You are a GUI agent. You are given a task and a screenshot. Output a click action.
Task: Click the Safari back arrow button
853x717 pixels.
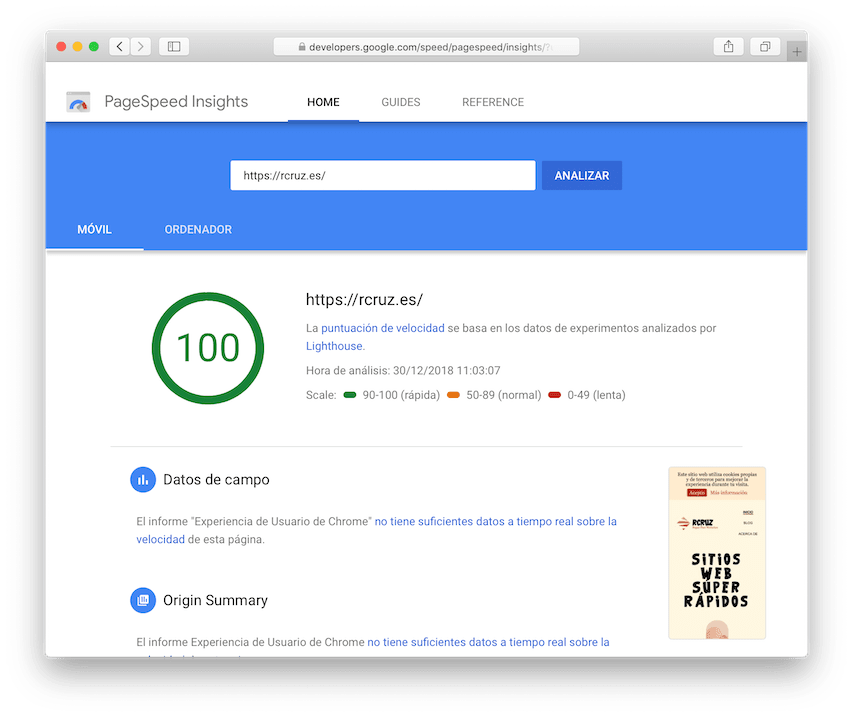pos(120,47)
